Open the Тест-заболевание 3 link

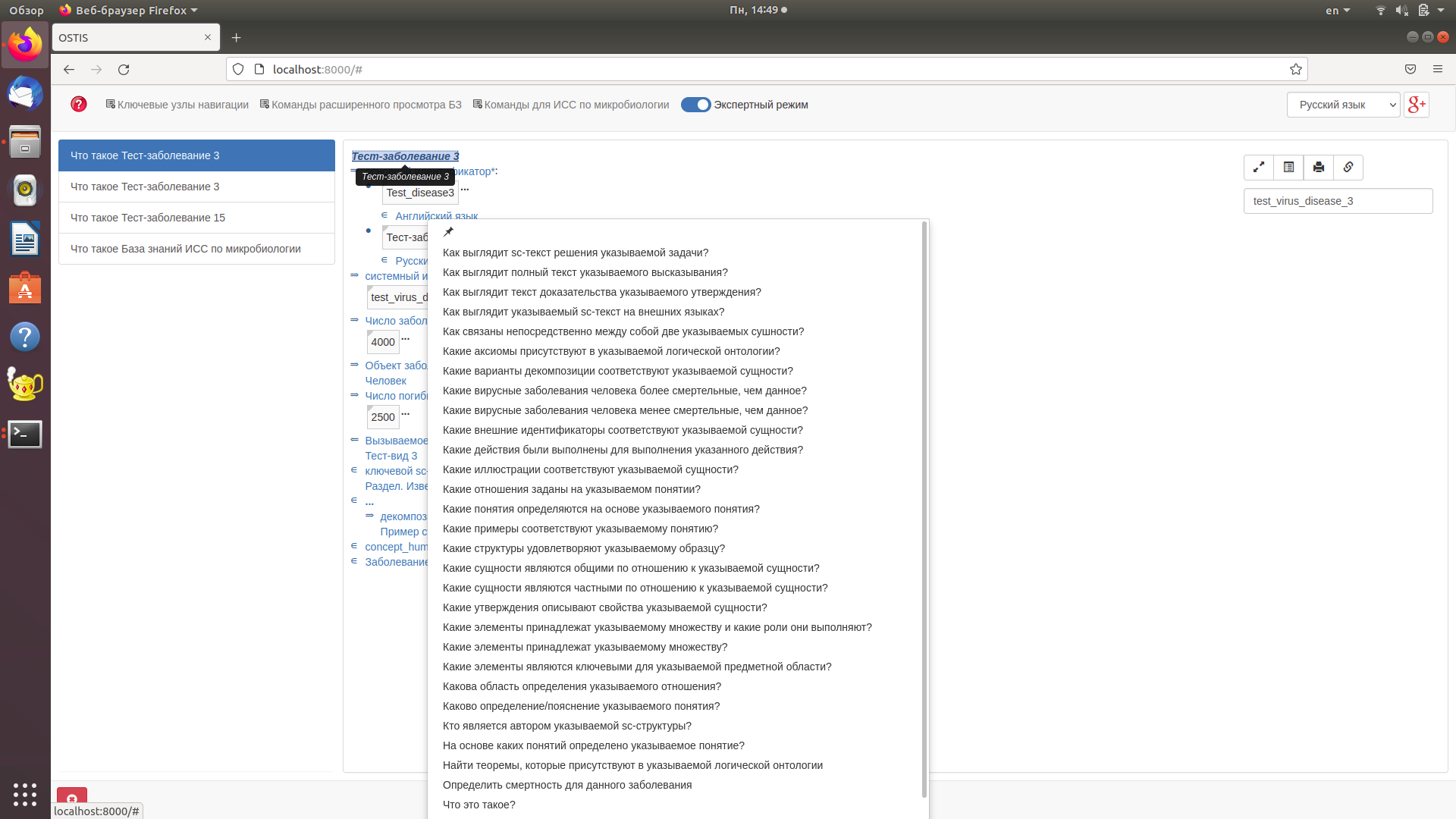[405, 156]
